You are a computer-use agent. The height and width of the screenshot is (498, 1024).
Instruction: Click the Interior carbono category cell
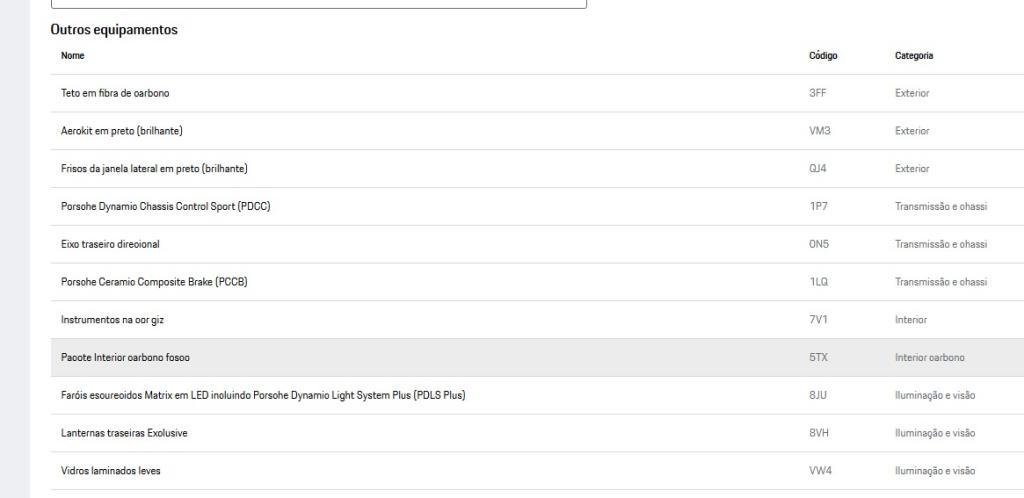pyautogui.click(x=929, y=357)
